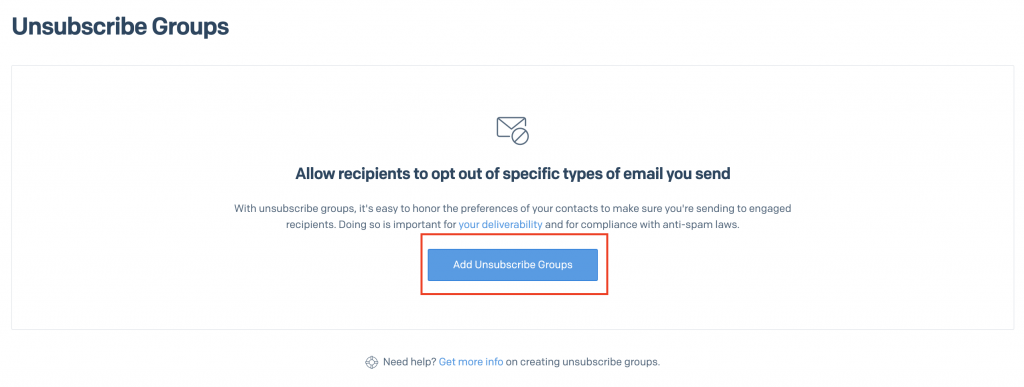Open the 'Get more info' link

(471, 362)
